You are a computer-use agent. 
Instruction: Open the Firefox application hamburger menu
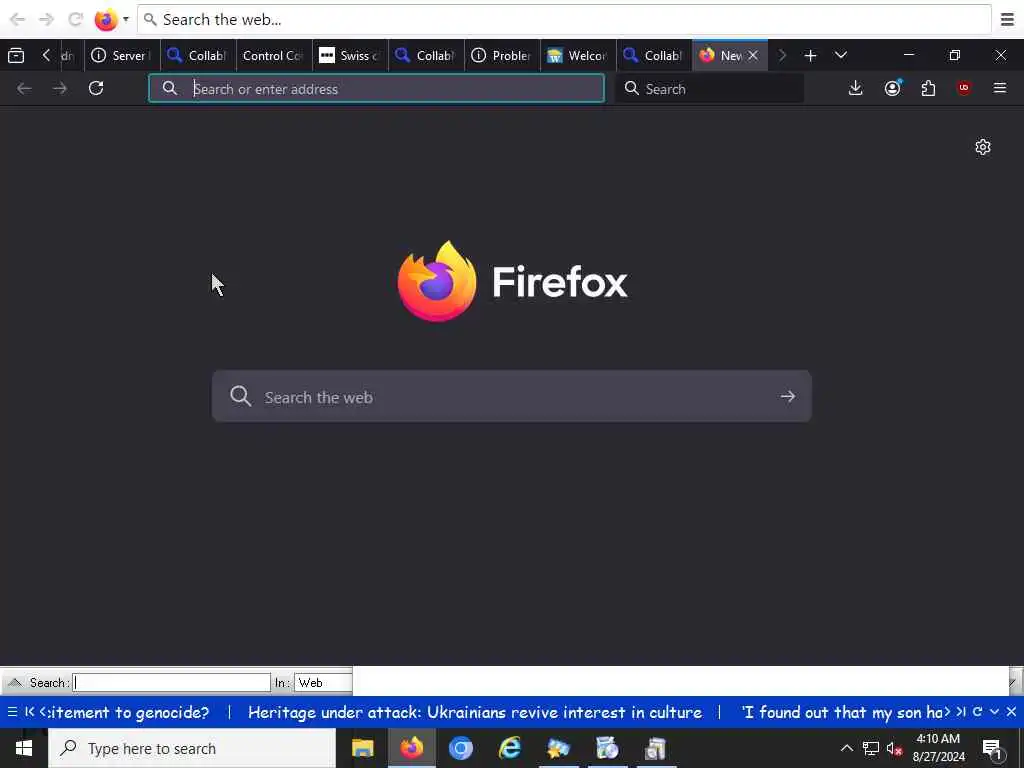coord(1000,88)
